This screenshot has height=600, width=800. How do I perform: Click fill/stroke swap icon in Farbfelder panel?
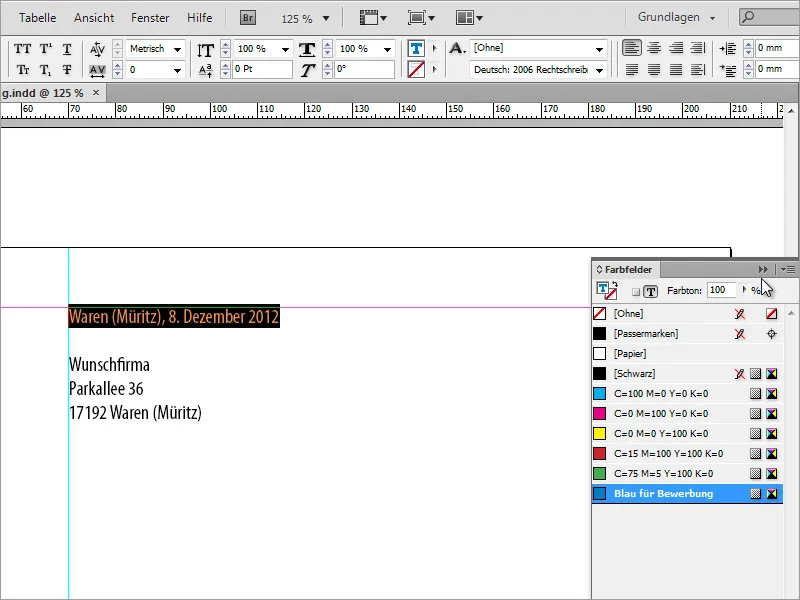[x=615, y=283]
